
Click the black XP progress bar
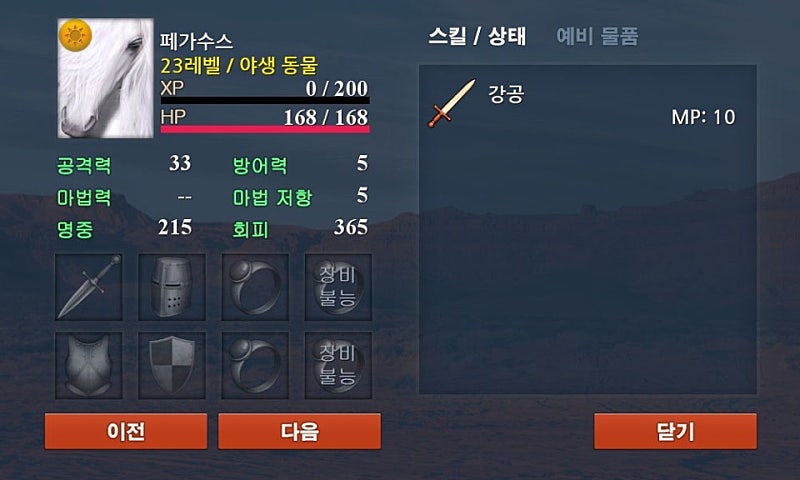tap(265, 100)
